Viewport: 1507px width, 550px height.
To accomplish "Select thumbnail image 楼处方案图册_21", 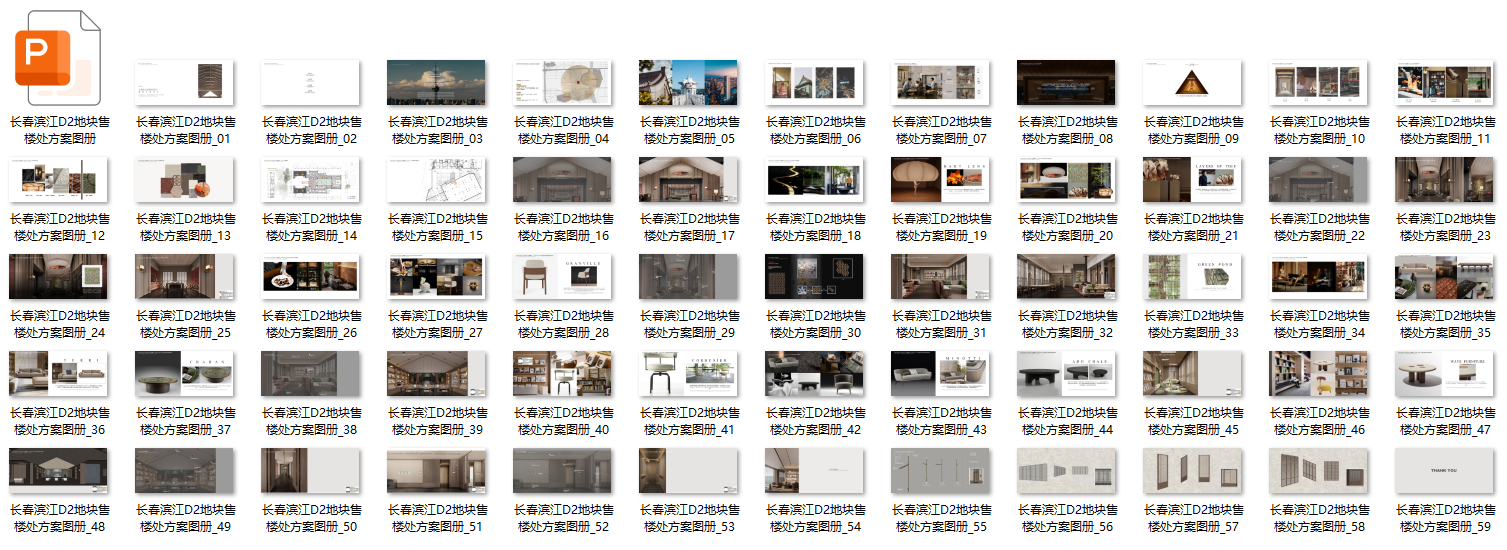I will coord(1192,179).
